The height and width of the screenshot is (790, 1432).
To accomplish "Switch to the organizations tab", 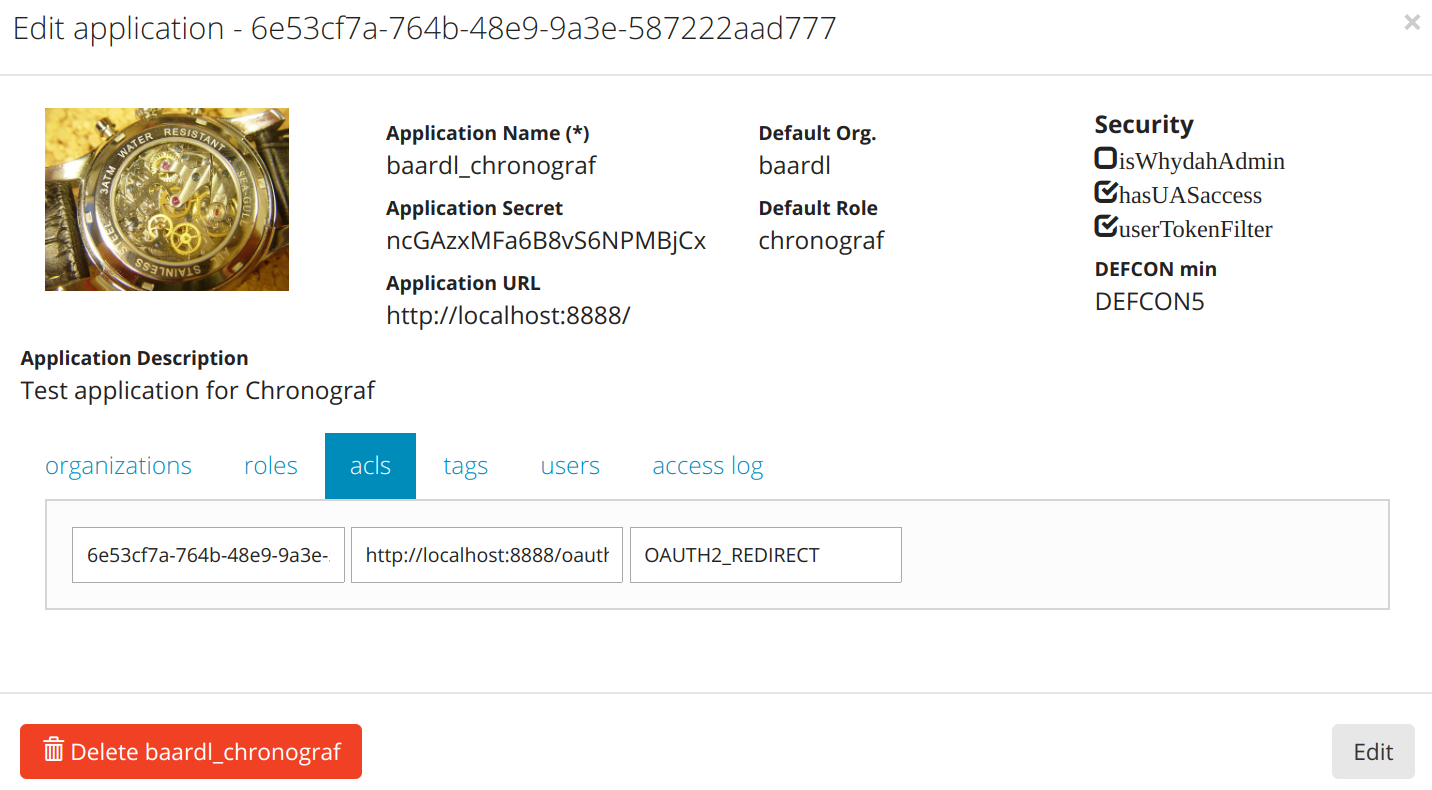I will 118,466.
